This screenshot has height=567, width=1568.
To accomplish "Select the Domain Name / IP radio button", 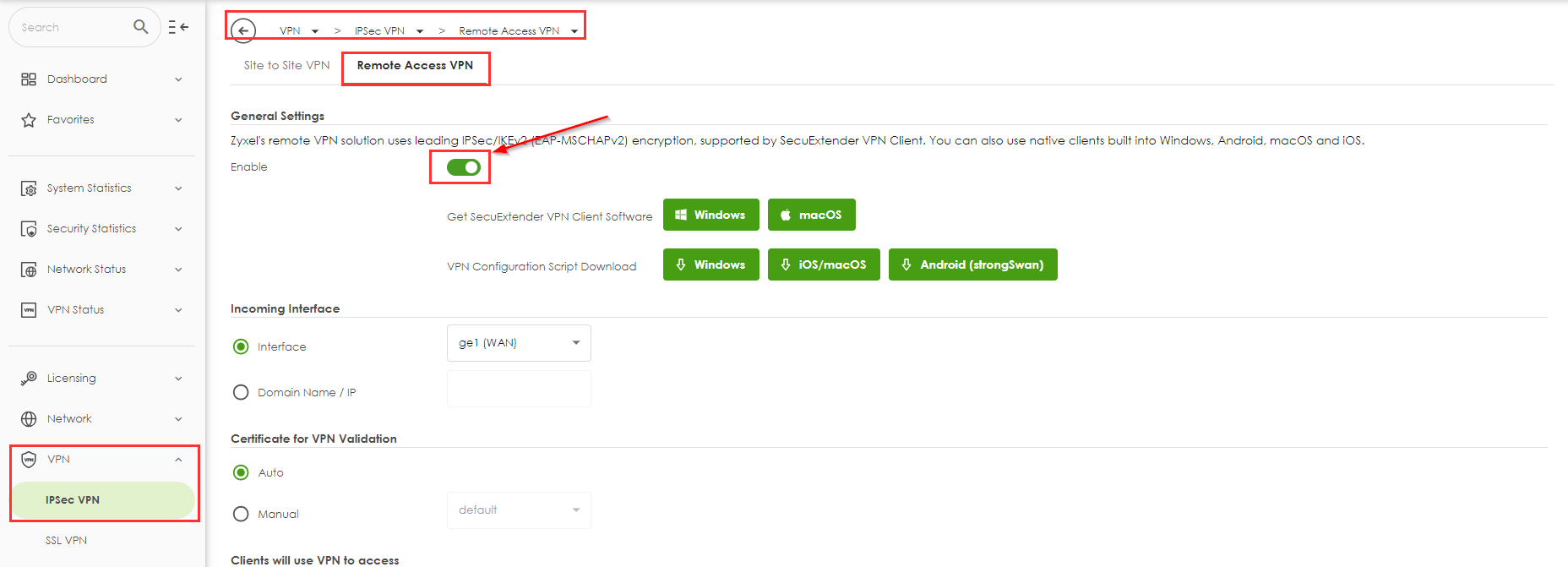I will 241,392.
